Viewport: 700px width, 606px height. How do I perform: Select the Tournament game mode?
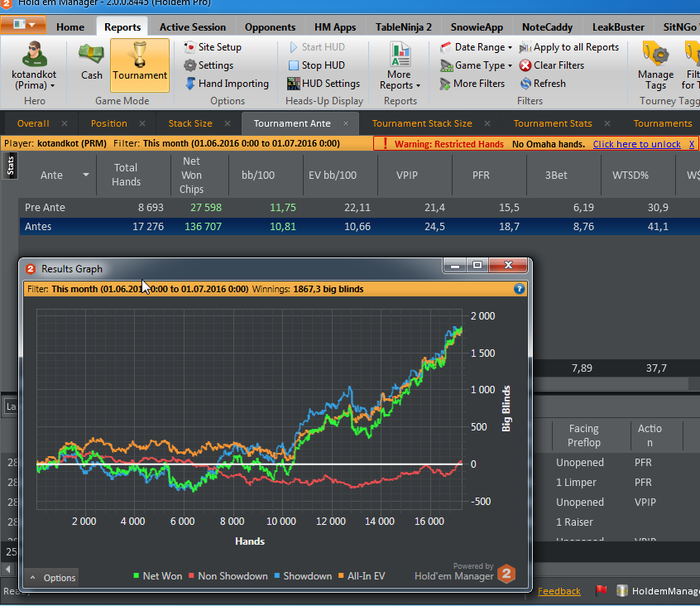[140, 65]
